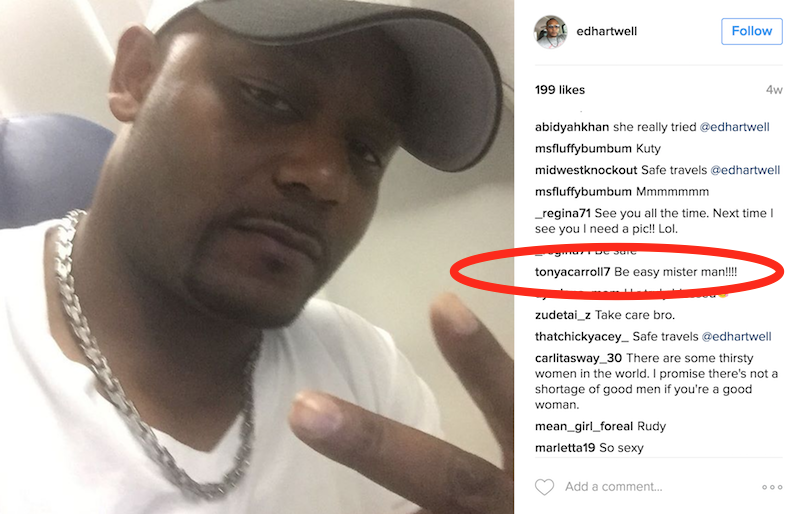Open carlitasway_30's profile
The width and height of the screenshot is (800, 514).
coord(579,358)
